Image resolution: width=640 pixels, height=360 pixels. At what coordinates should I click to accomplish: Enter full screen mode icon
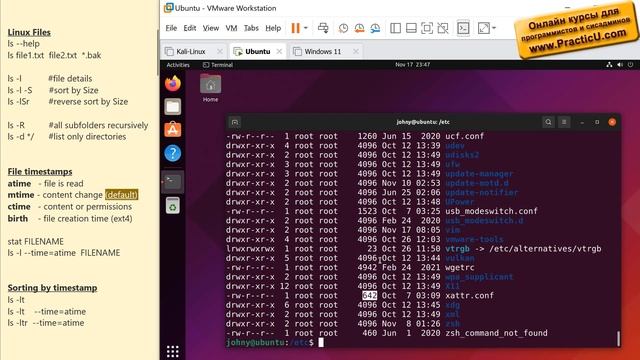427,28
